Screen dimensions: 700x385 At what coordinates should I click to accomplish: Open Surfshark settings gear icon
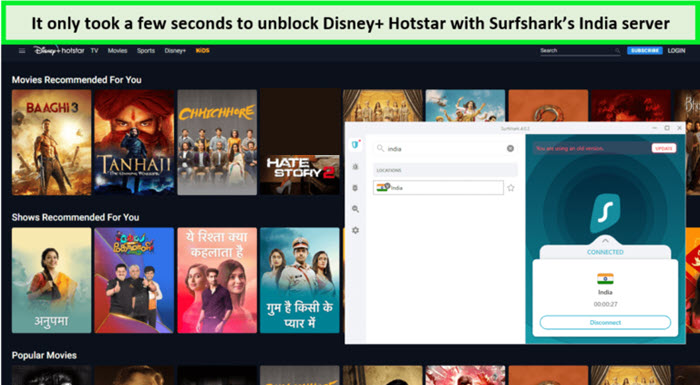(x=355, y=230)
